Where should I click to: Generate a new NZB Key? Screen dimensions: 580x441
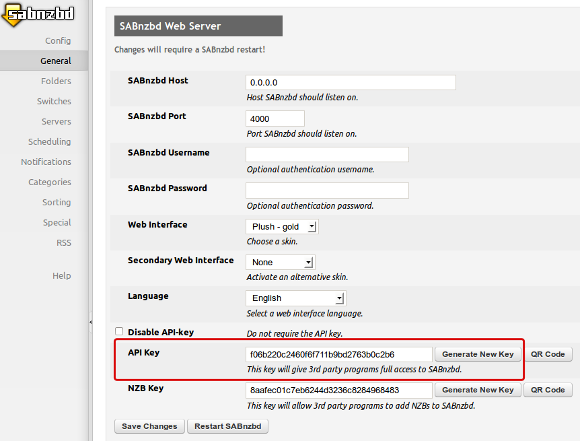pos(478,390)
